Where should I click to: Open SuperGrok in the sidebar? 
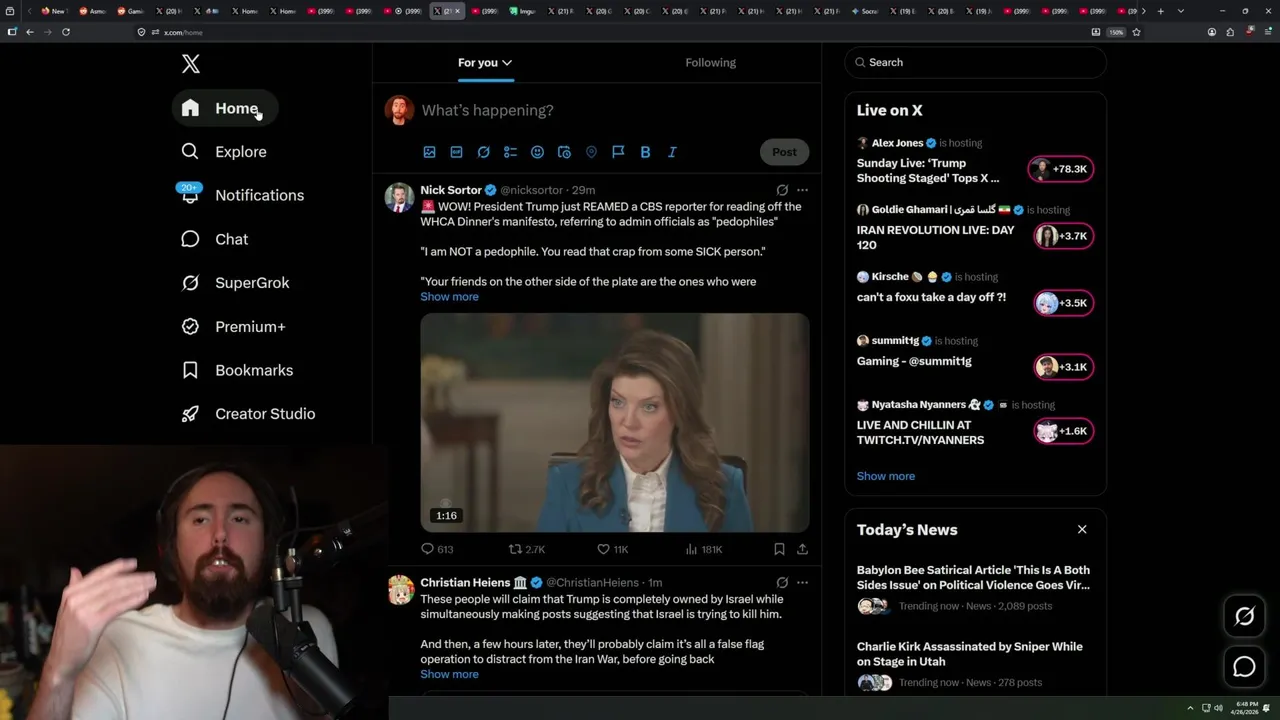click(x=236, y=283)
